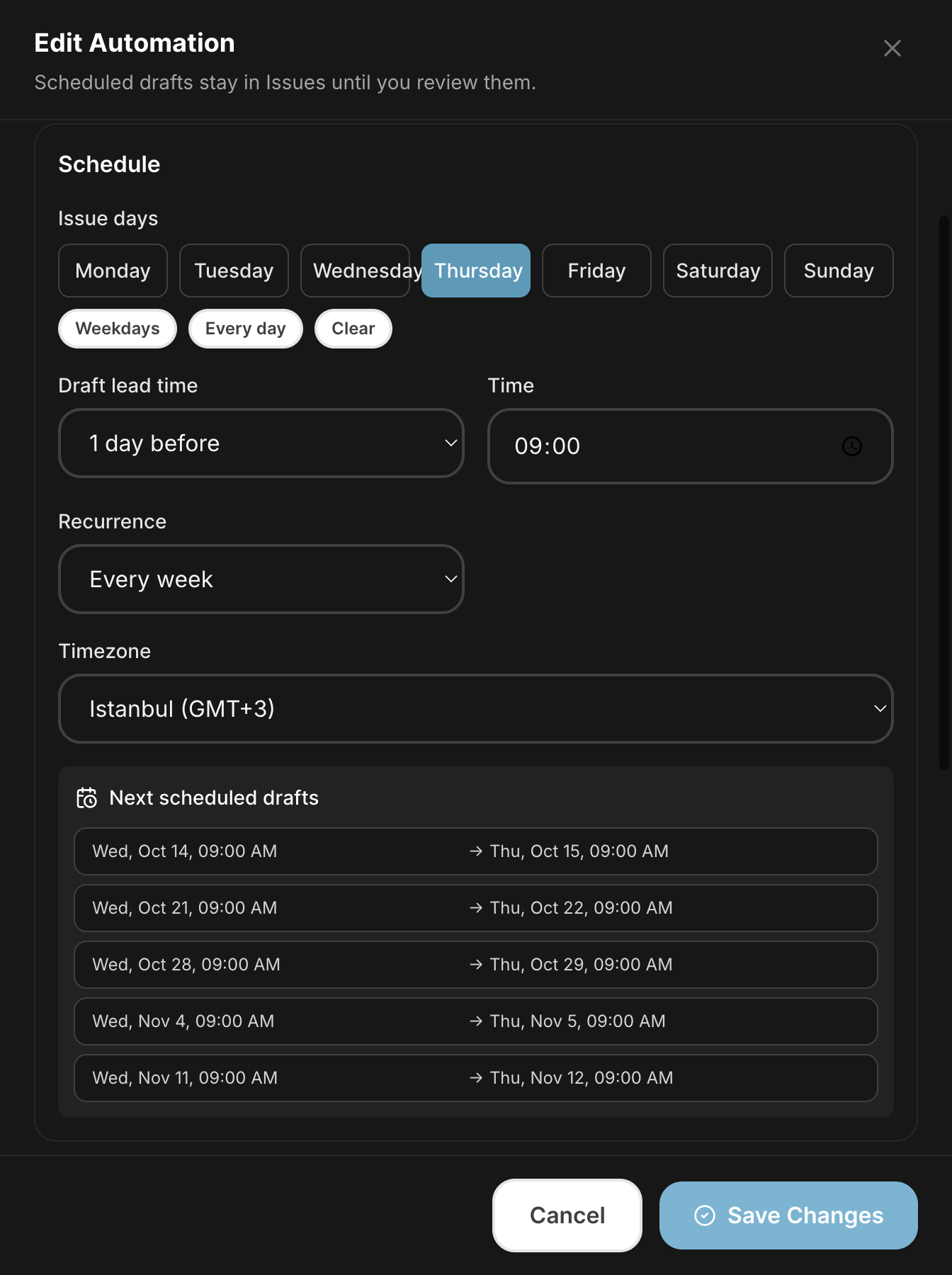Select the Wed, Oct 21 scheduled draft row
Screen dimensions: 952x1275
point(476,908)
